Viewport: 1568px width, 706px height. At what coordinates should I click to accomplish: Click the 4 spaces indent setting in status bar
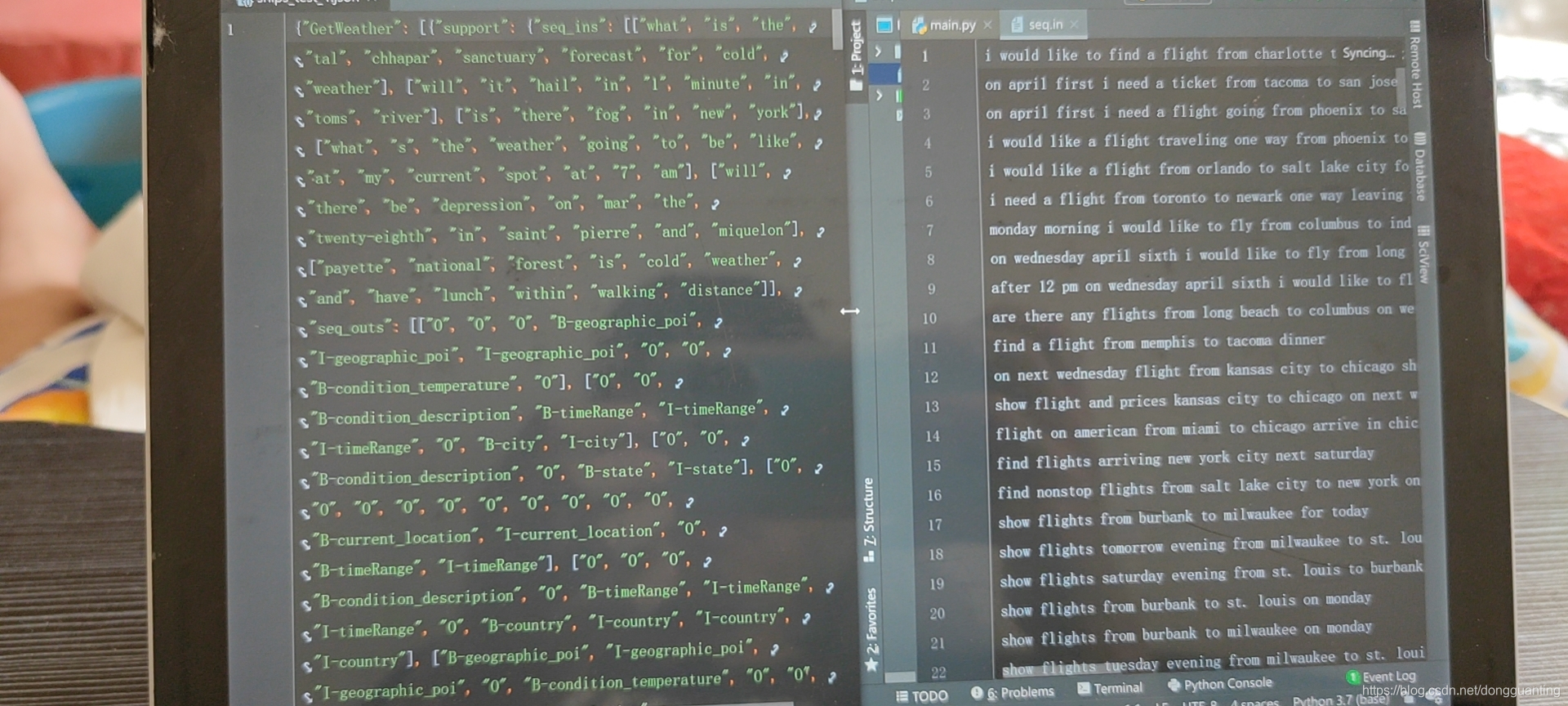coord(1254,703)
